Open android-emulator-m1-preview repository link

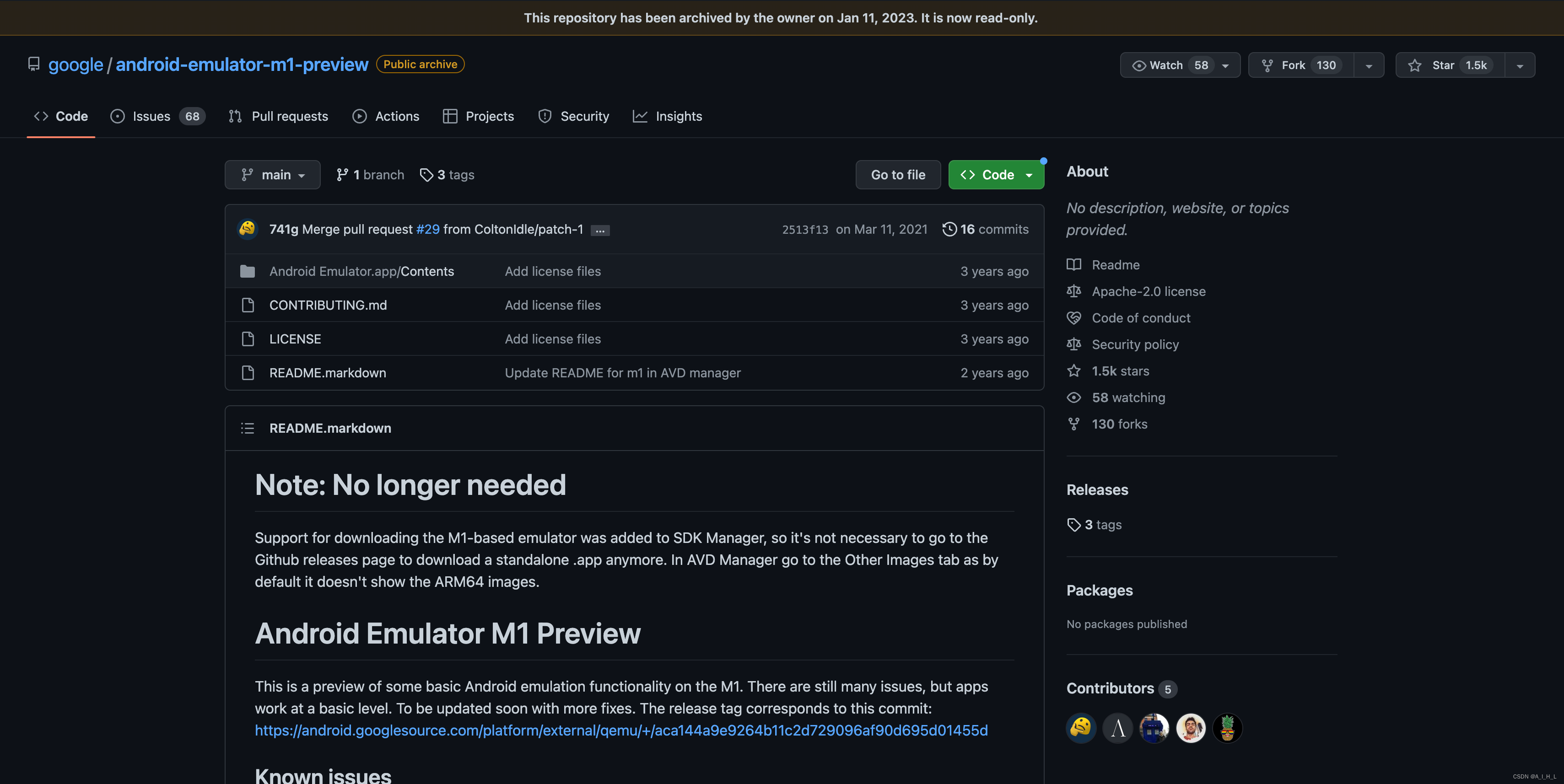(x=242, y=64)
